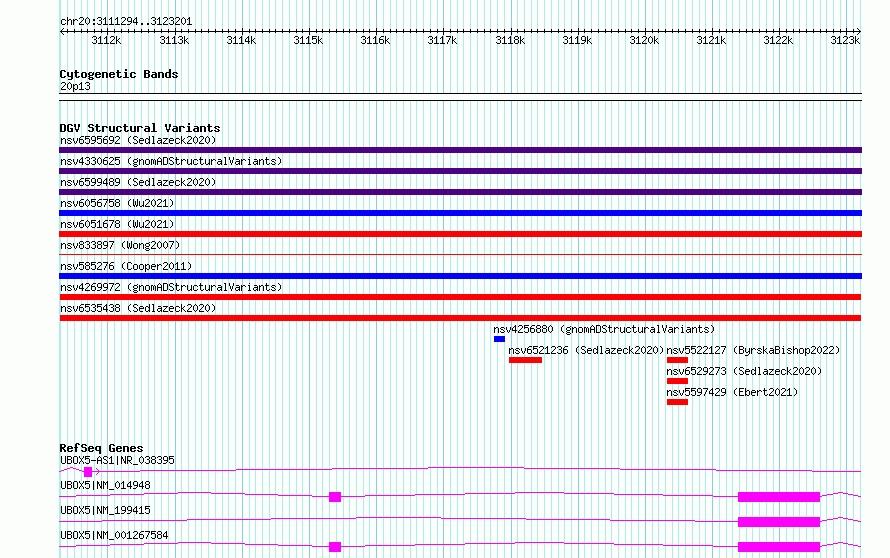The image size is (890, 558).
Task: Select the nsv585276 (Cooper2011) label
Action: click(x=126, y=266)
